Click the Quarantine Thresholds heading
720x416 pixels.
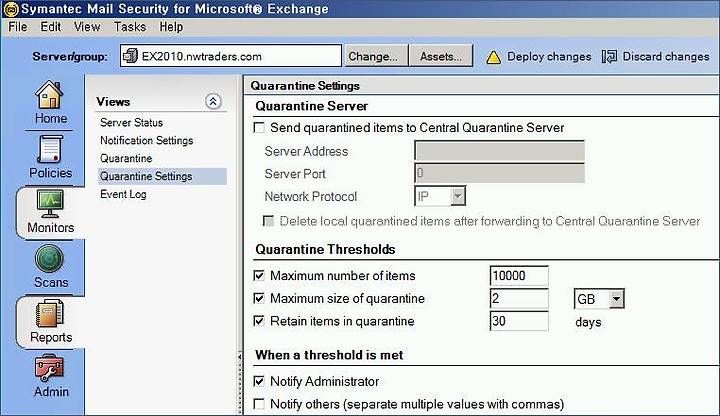pyautogui.click(x=325, y=249)
